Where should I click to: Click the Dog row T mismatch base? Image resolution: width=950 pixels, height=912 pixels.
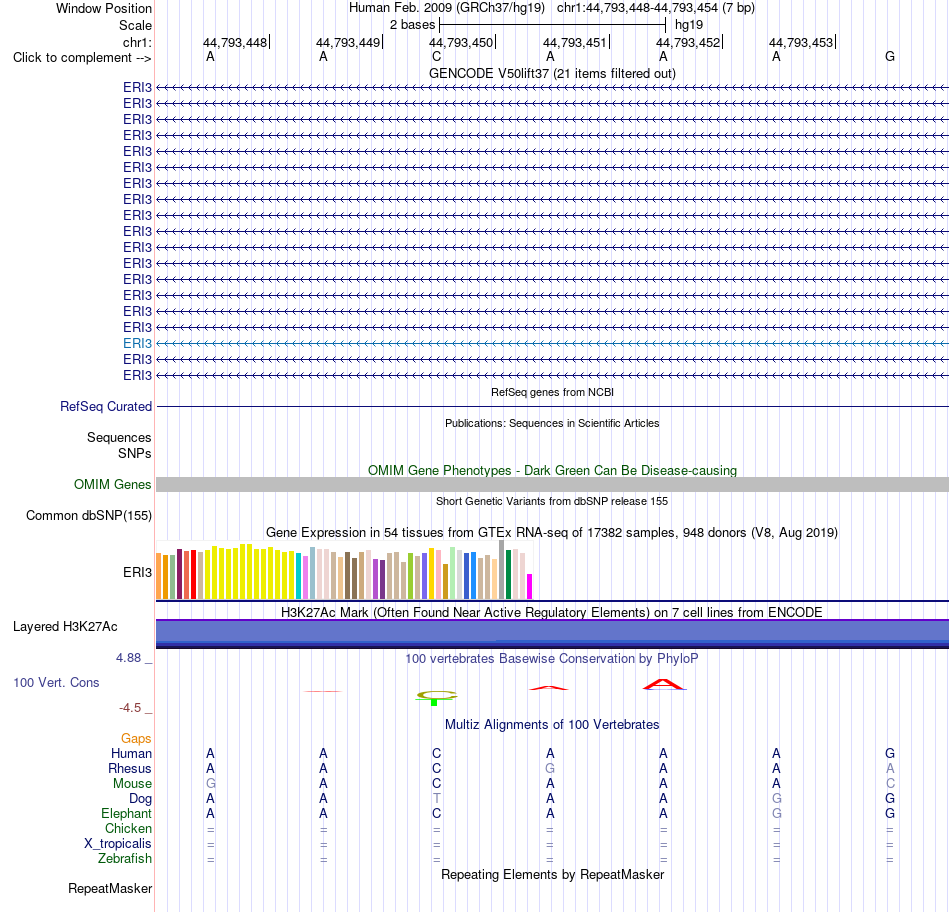click(436, 799)
